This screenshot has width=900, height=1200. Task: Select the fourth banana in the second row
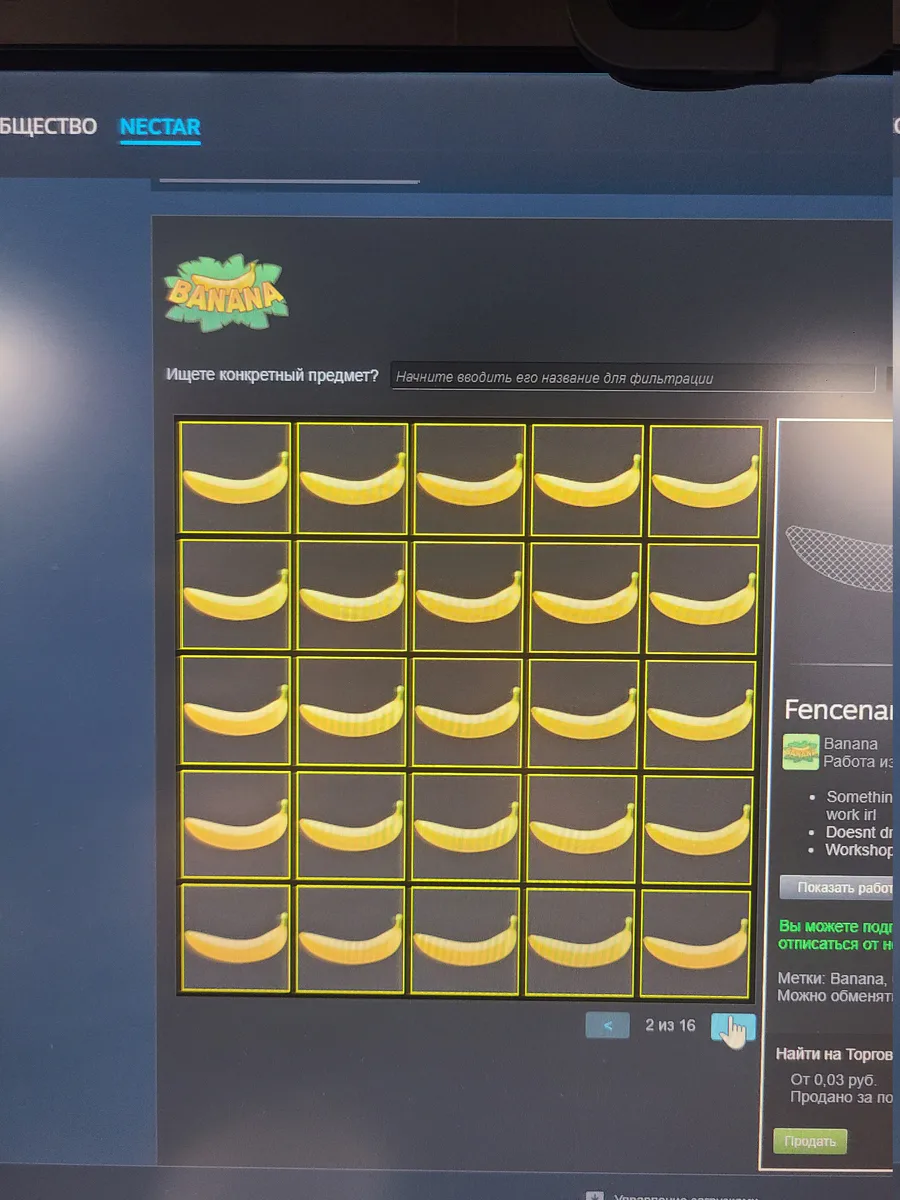click(585, 598)
